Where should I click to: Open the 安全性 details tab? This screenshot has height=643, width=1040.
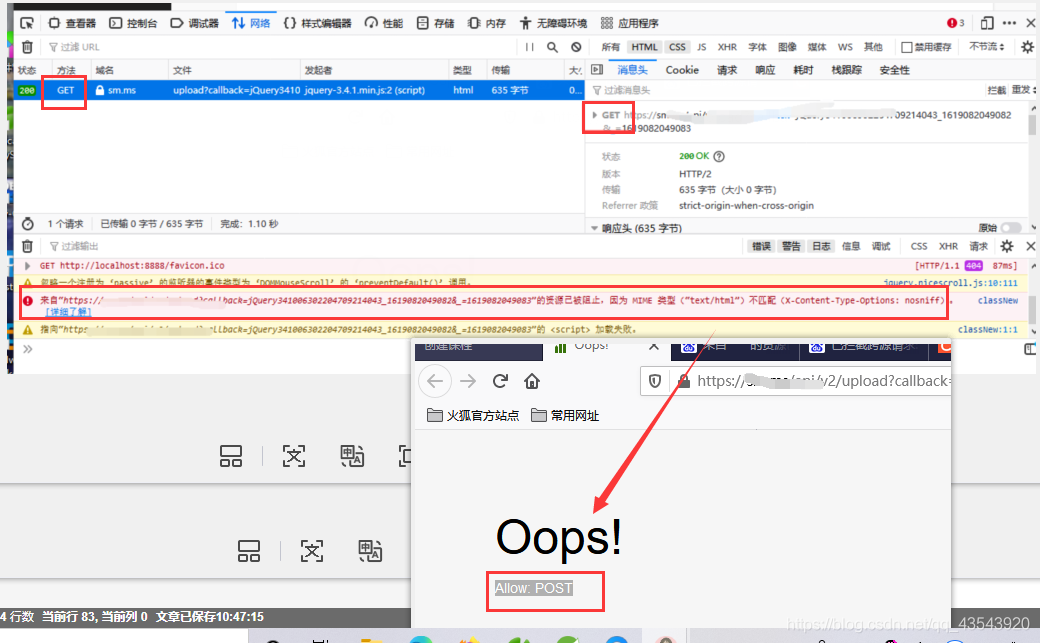point(895,70)
